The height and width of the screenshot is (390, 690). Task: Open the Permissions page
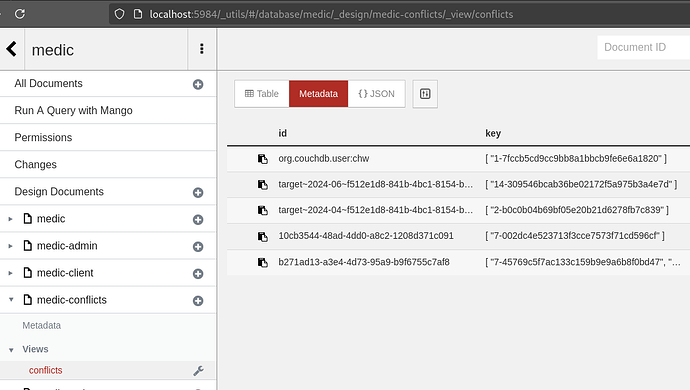[x=43, y=137]
